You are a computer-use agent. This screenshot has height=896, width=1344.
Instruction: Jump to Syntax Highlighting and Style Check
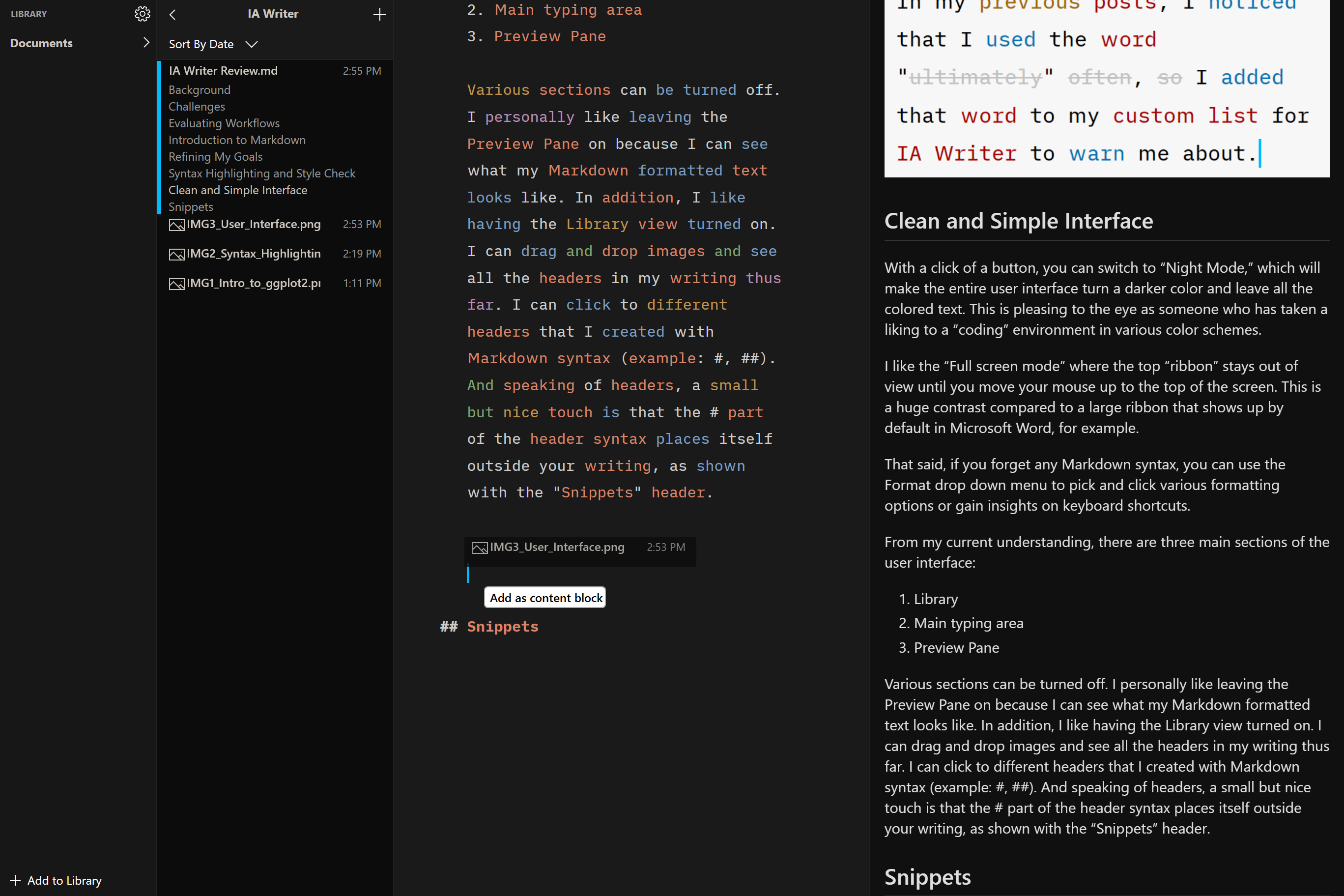(x=261, y=173)
